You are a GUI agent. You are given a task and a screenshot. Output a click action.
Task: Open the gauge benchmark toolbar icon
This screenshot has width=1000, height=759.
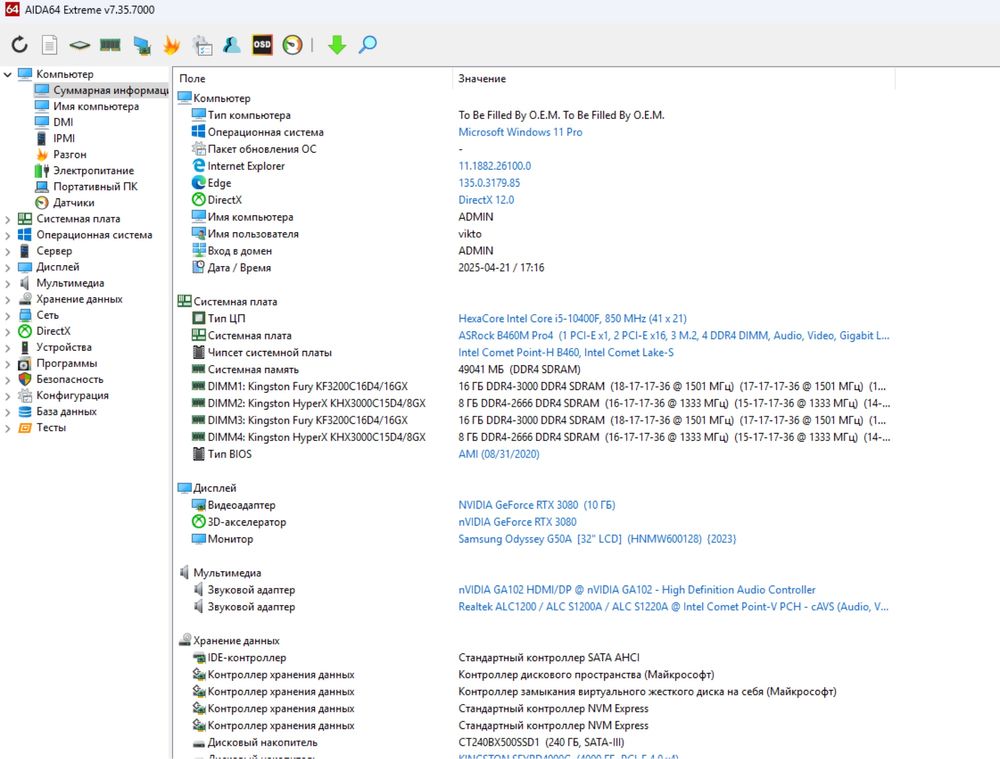pos(293,45)
